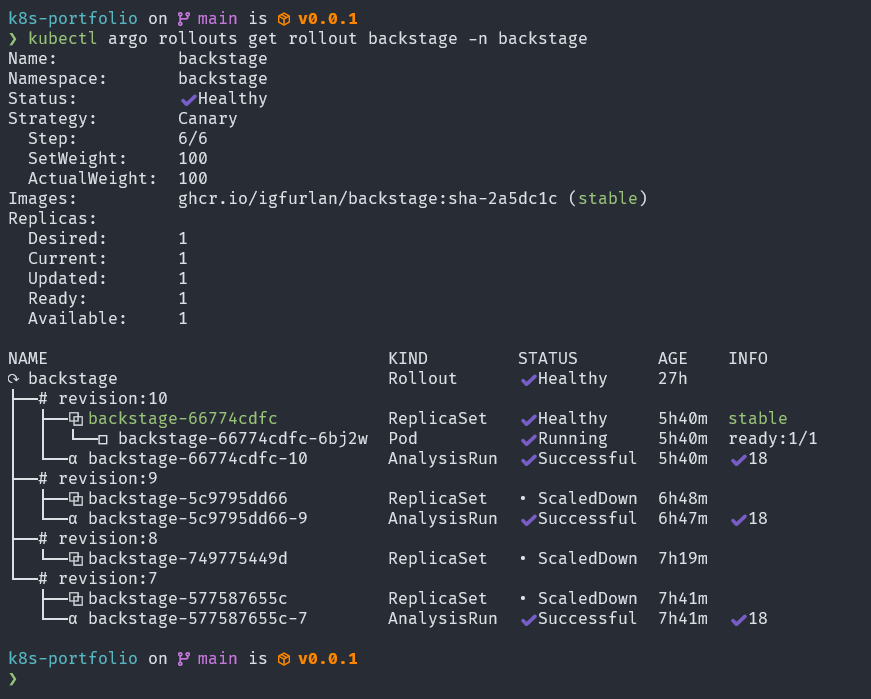Viewport: 871px width, 699px height.
Task: Click the Rollout icon beside backstage in the tree
Action: tap(14, 379)
